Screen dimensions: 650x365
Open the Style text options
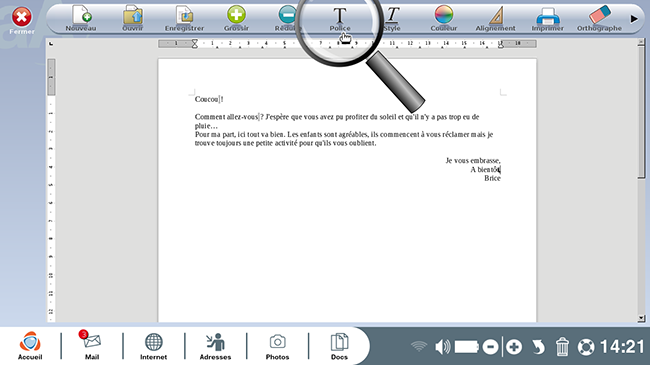click(392, 19)
